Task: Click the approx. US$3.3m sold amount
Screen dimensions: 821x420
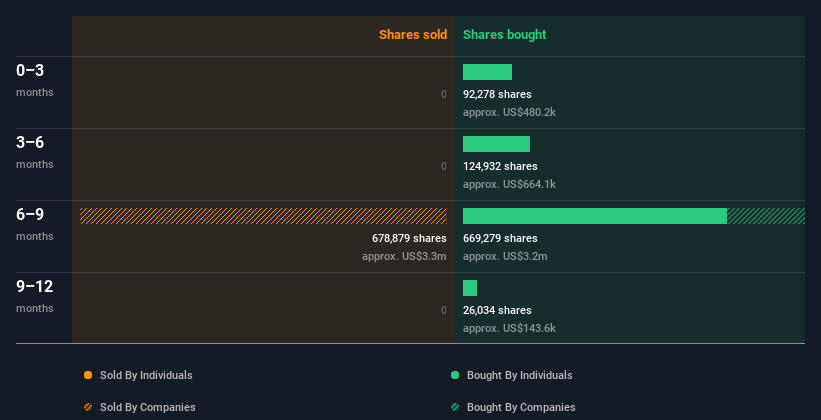Action: coord(404,256)
